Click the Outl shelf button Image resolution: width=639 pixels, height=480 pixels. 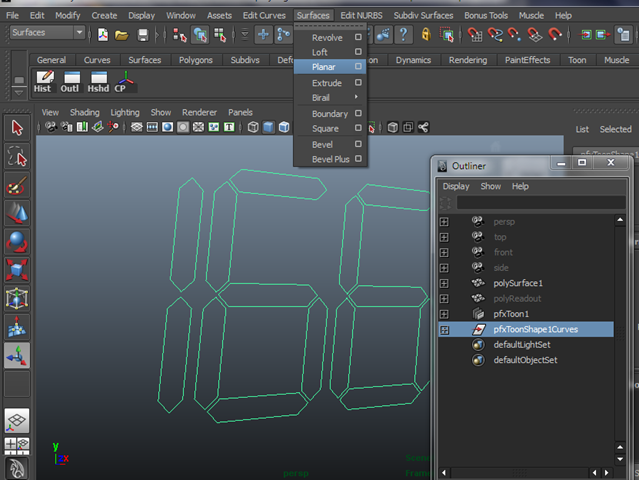tap(71, 81)
